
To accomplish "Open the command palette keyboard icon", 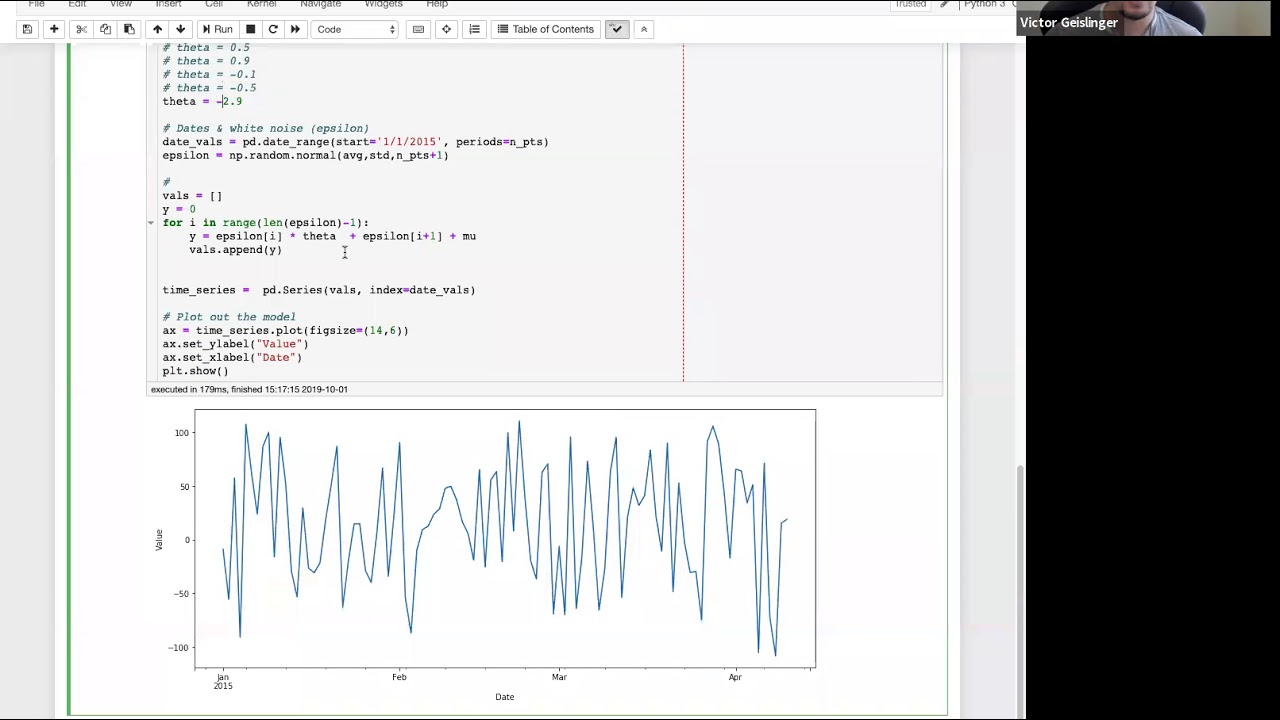I will pos(418,29).
